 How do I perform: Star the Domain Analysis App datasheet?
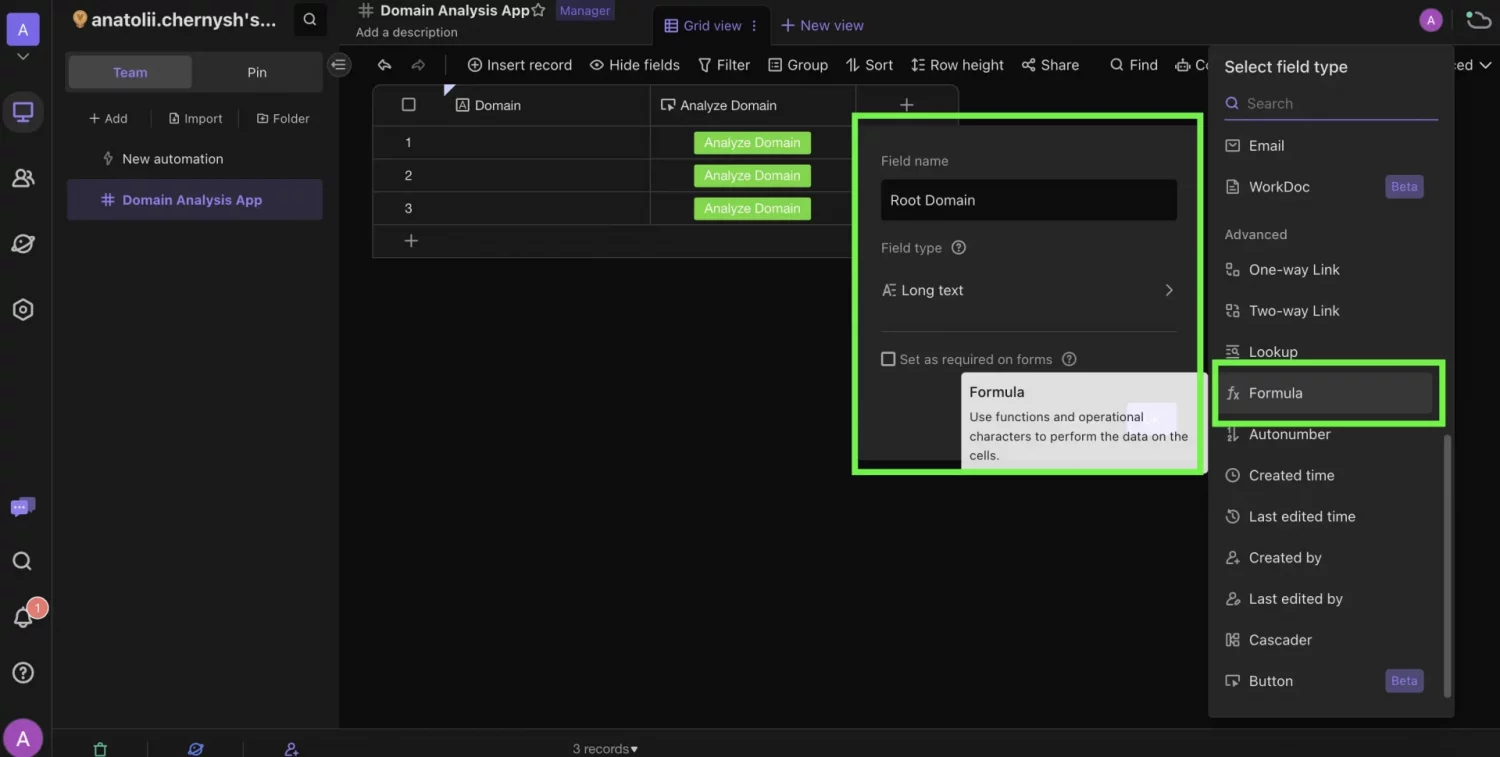click(539, 11)
